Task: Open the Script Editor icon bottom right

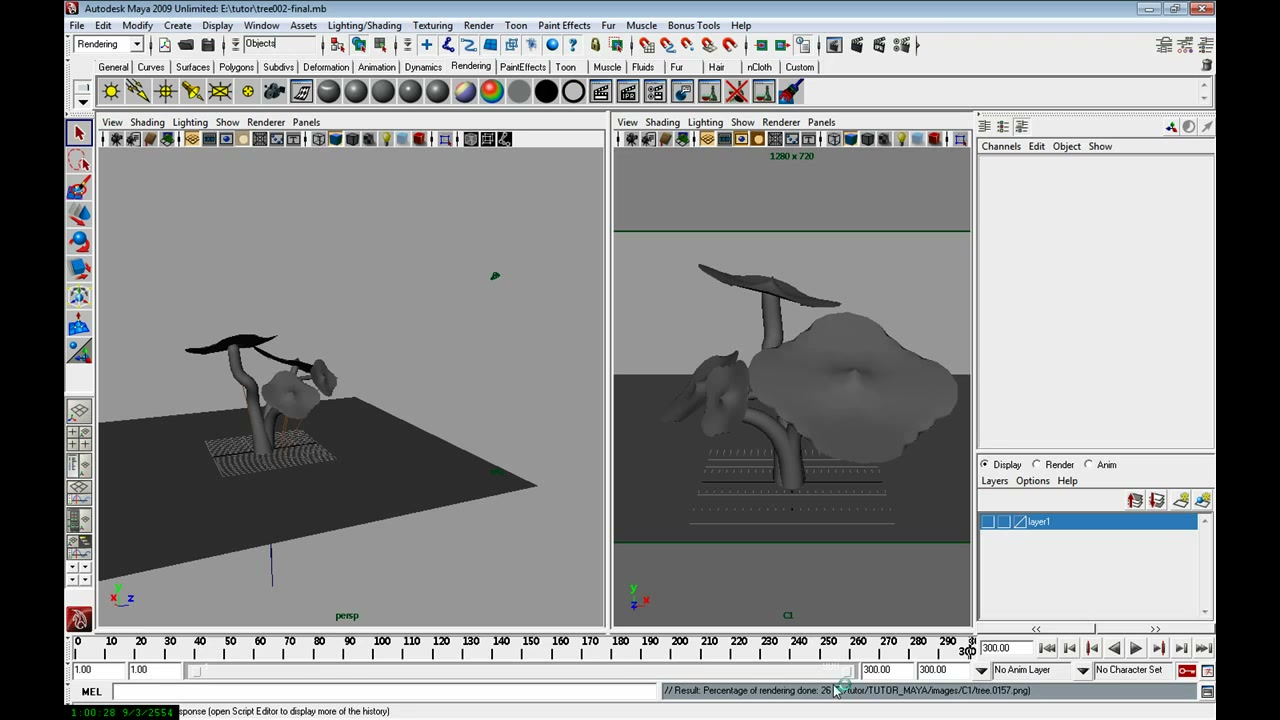Action: pyautogui.click(x=1207, y=691)
